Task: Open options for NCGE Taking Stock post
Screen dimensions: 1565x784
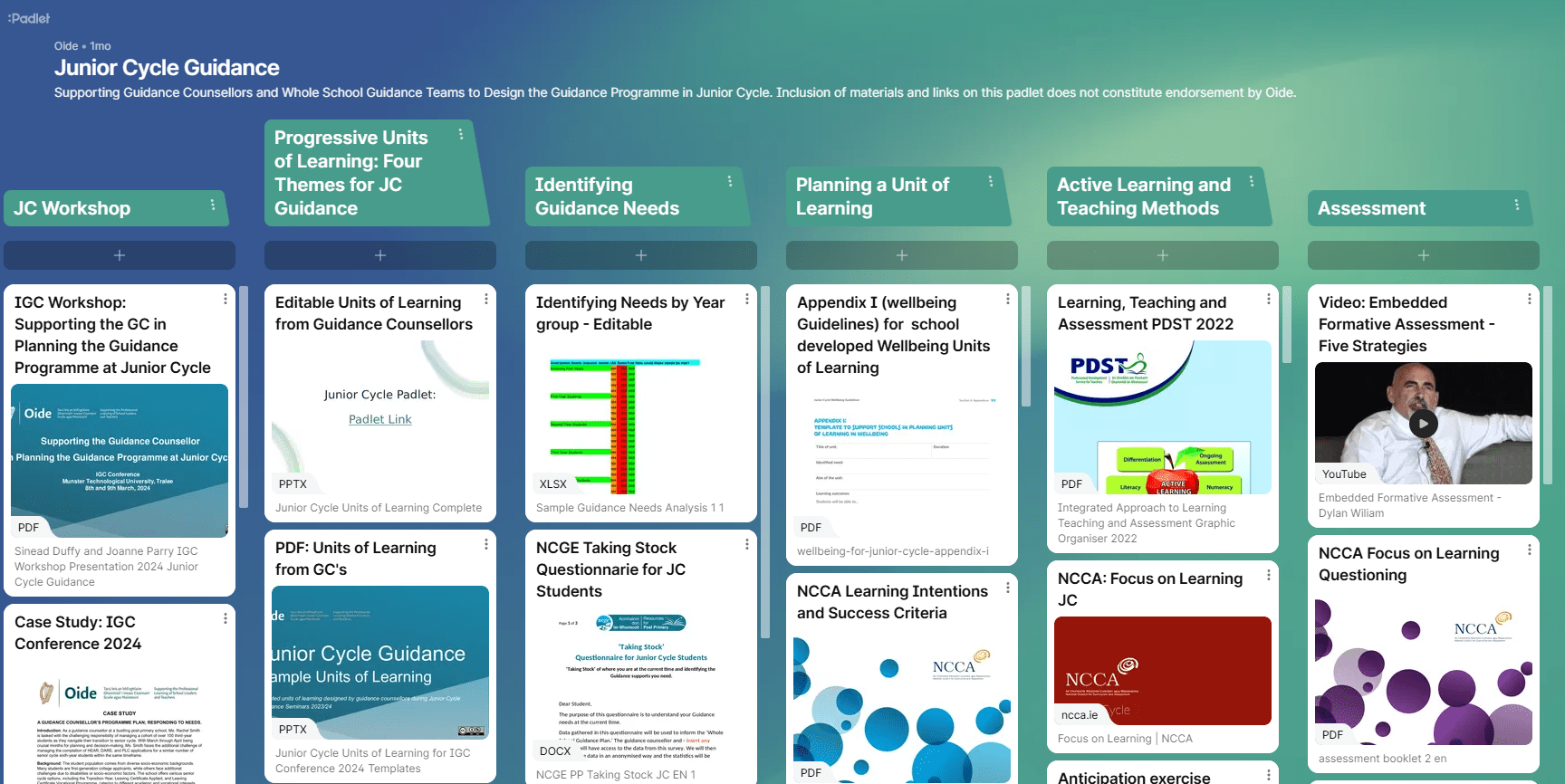Action: (x=747, y=544)
